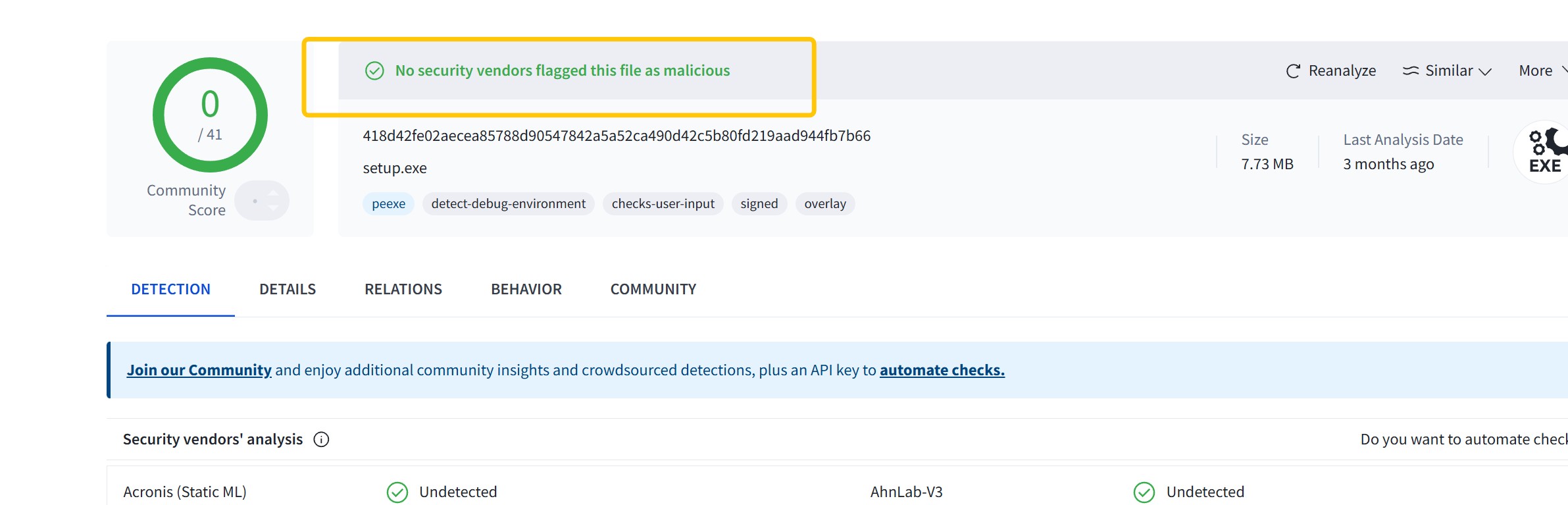Vote down on the Community Score
The width and height of the screenshot is (1568, 505).
(273, 208)
